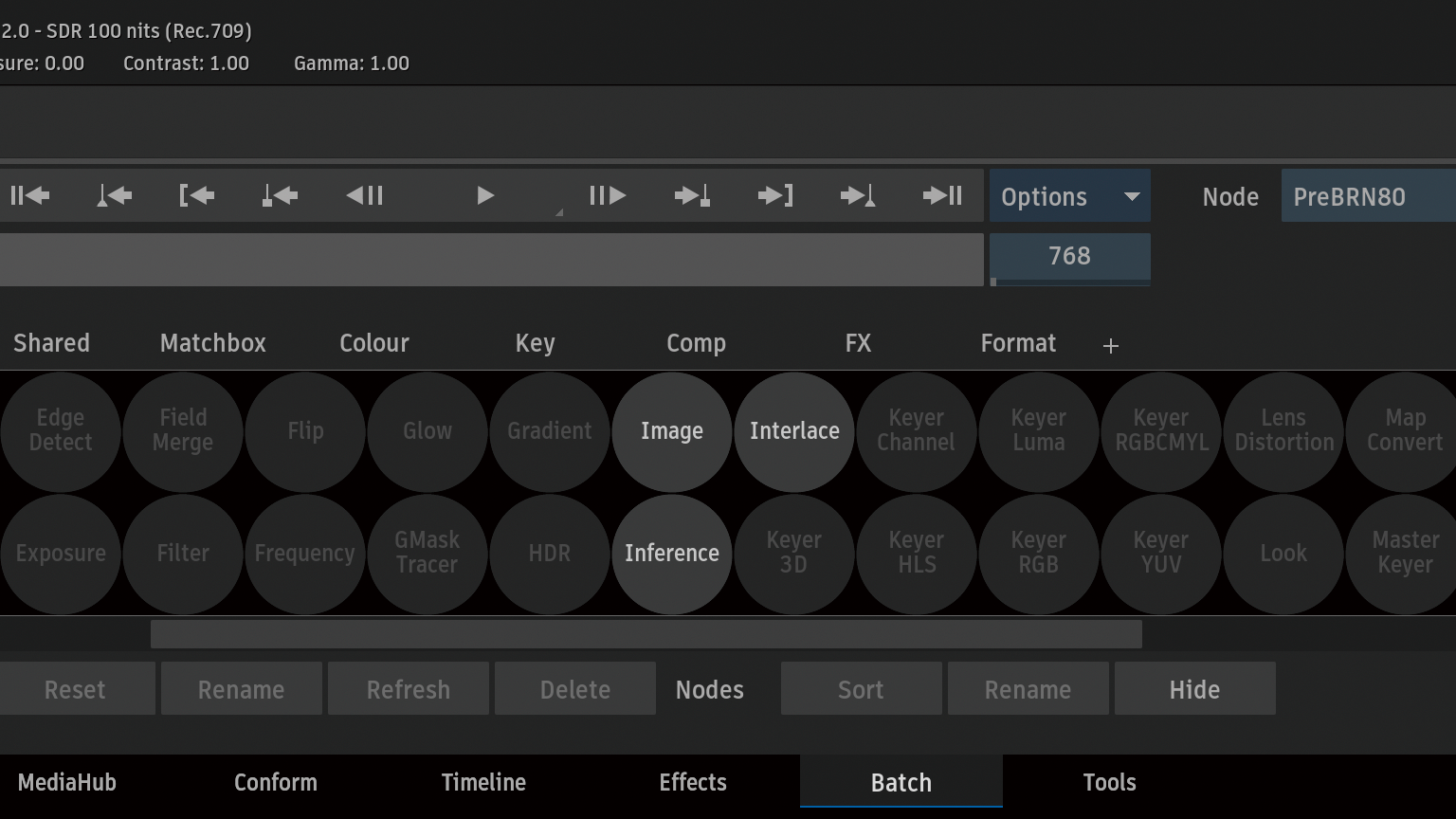
Task: Switch to the Colour node bin tab
Action: (374, 343)
